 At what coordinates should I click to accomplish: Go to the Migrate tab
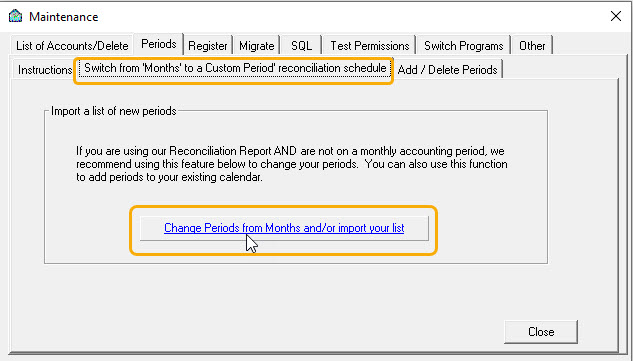(x=257, y=46)
